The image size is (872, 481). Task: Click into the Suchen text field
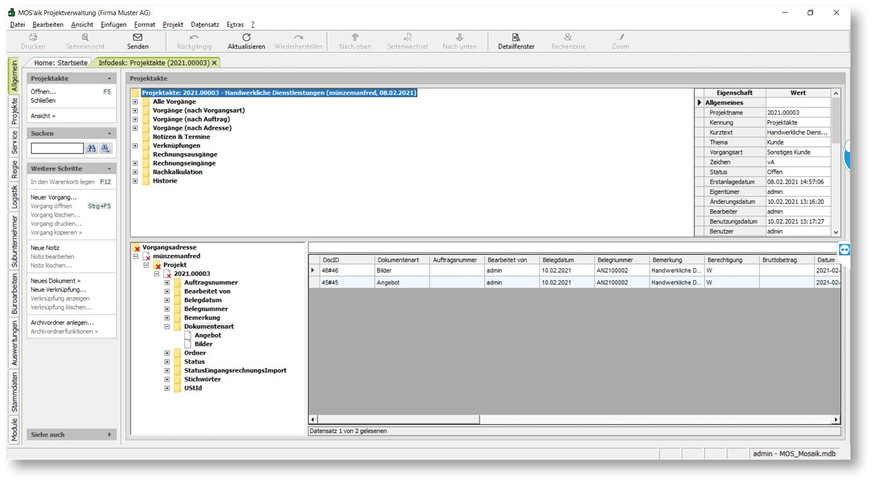(57, 148)
